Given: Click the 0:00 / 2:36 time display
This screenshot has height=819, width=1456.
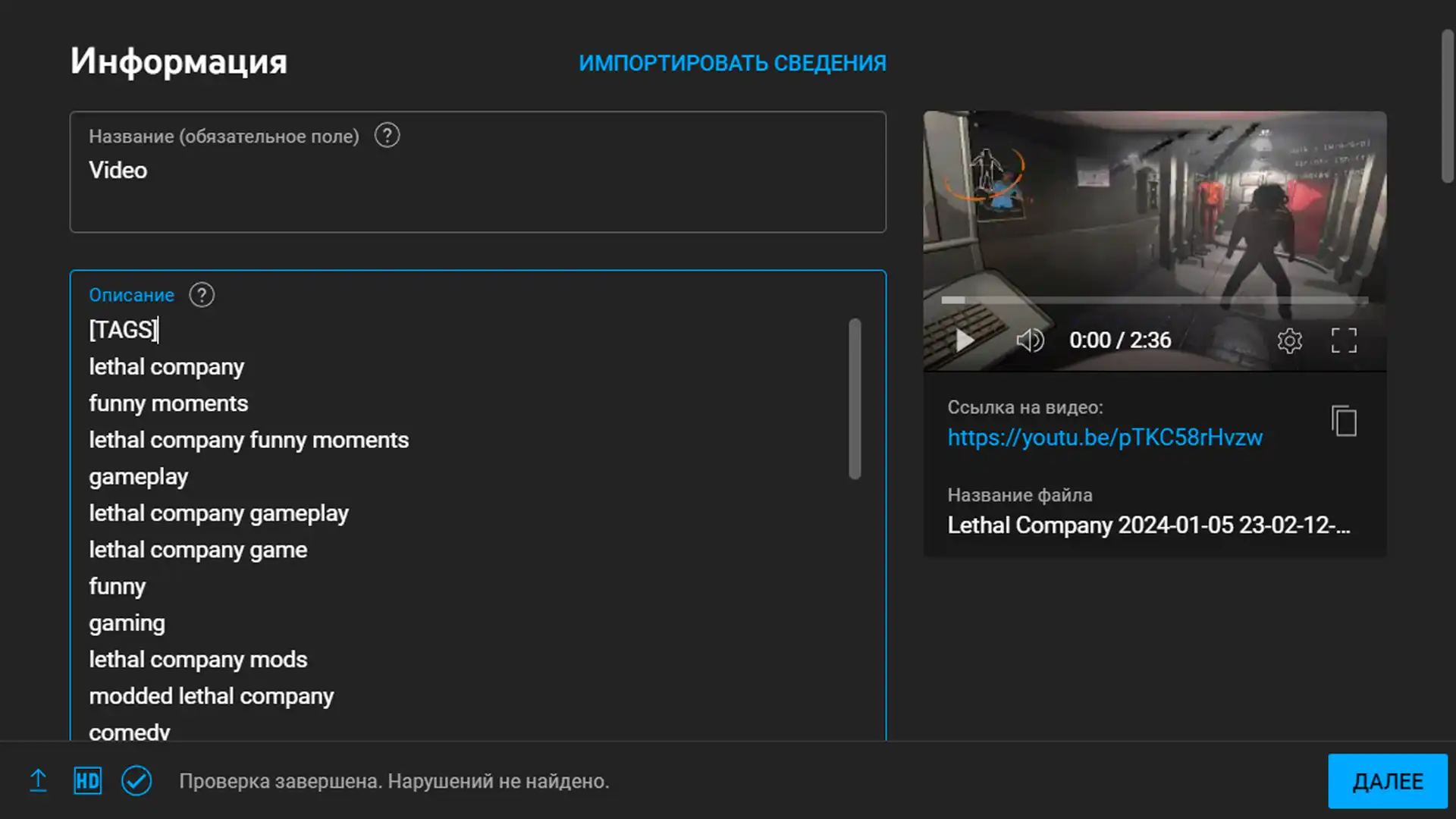Looking at the screenshot, I should pyautogui.click(x=1120, y=340).
